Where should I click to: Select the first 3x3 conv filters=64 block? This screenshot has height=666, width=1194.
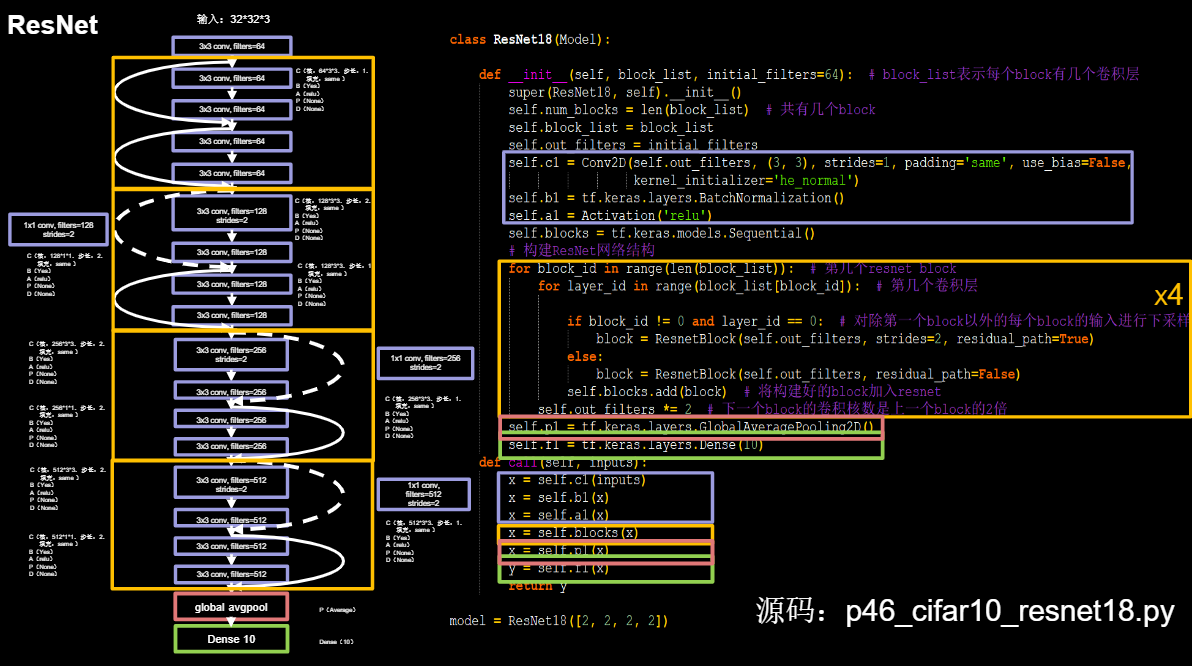(230, 75)
